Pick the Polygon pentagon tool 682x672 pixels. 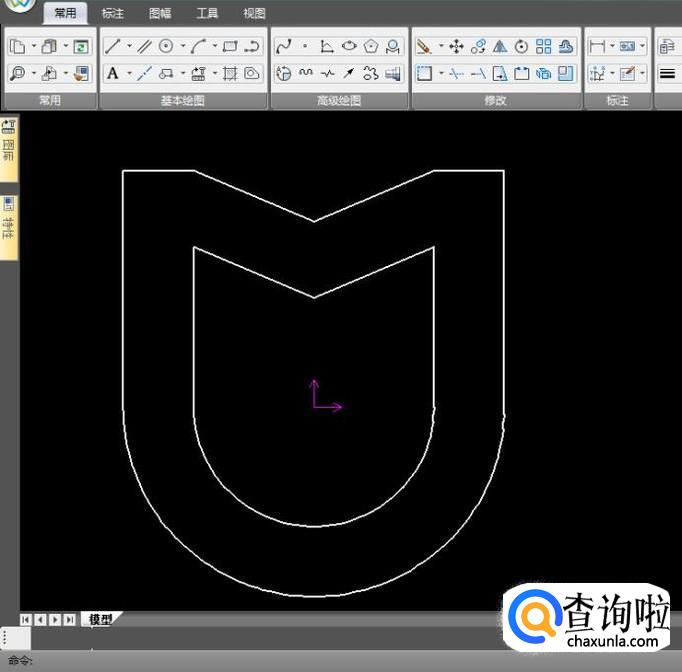(371, 46)
